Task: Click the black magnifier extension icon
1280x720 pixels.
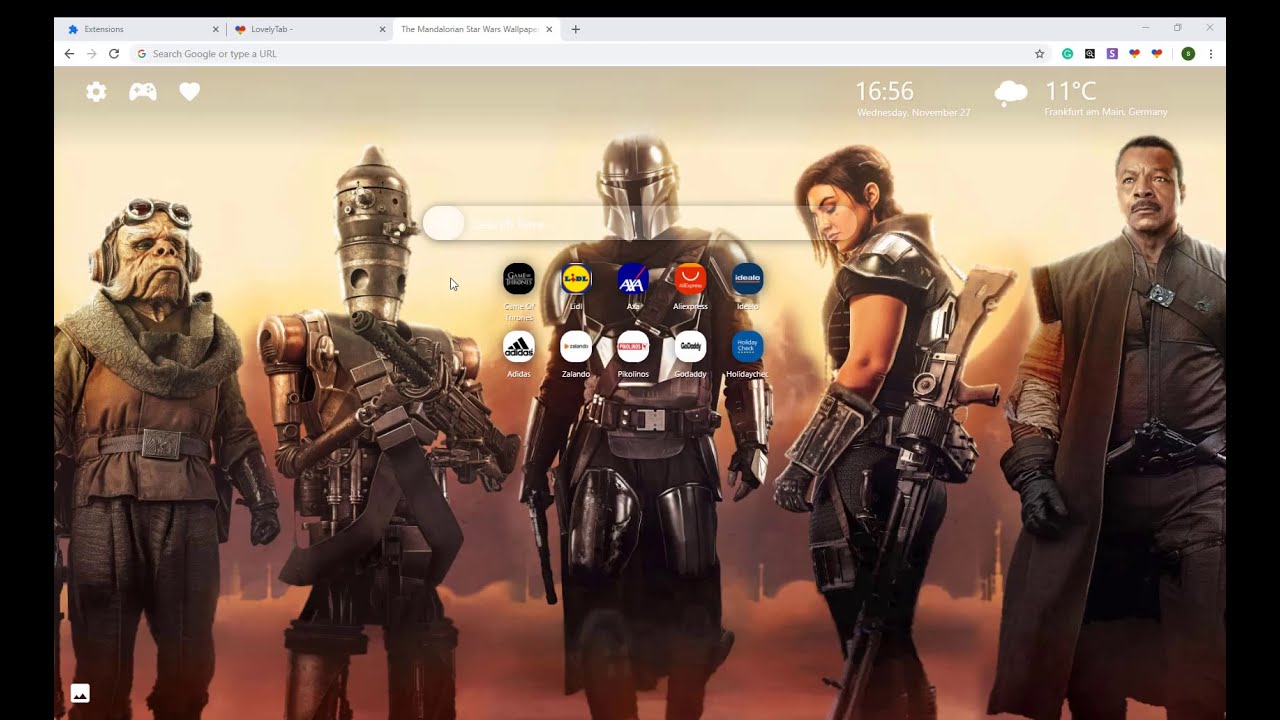Action: (x=1090, y=54)
